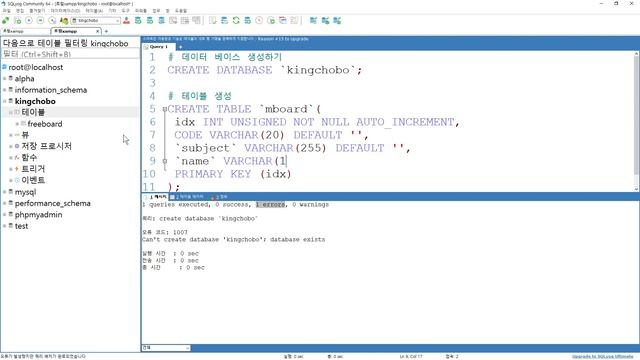Image resolution: width=640 pixels, height=360 pixels.
Task: Select the freeboard table
Action: coord(45,124)
